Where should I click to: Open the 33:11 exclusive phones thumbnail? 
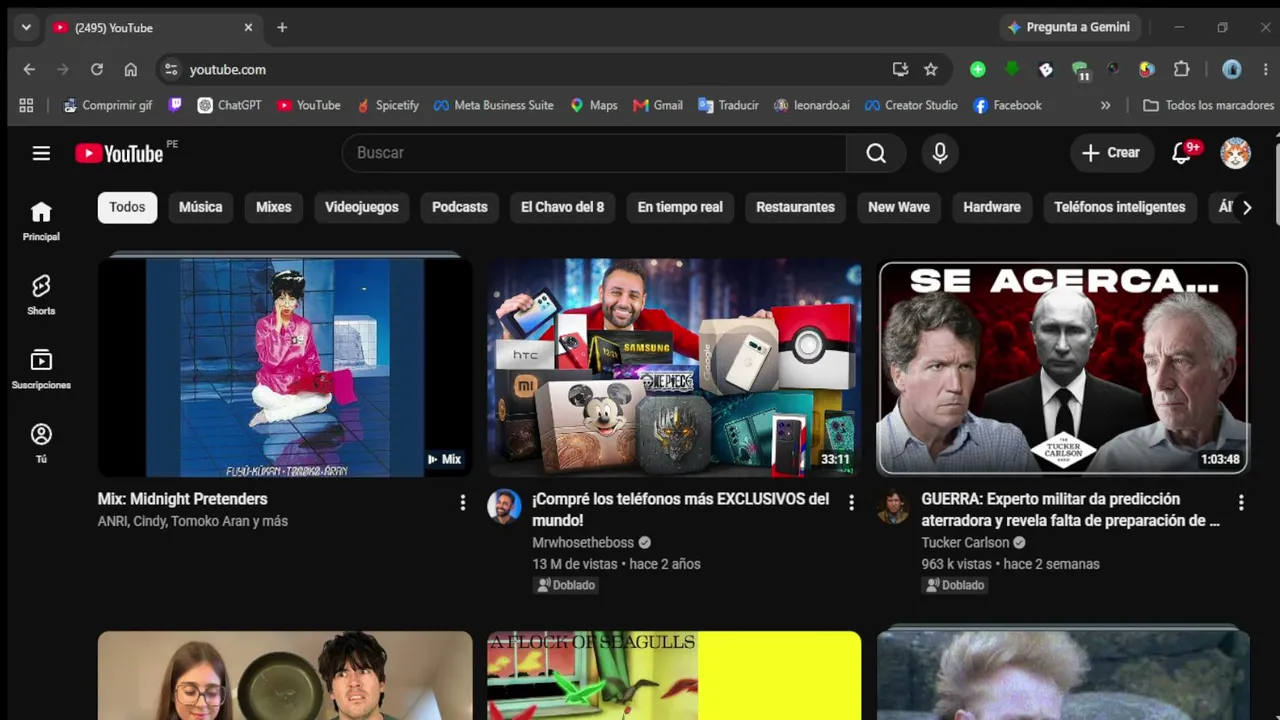point(674,367)
